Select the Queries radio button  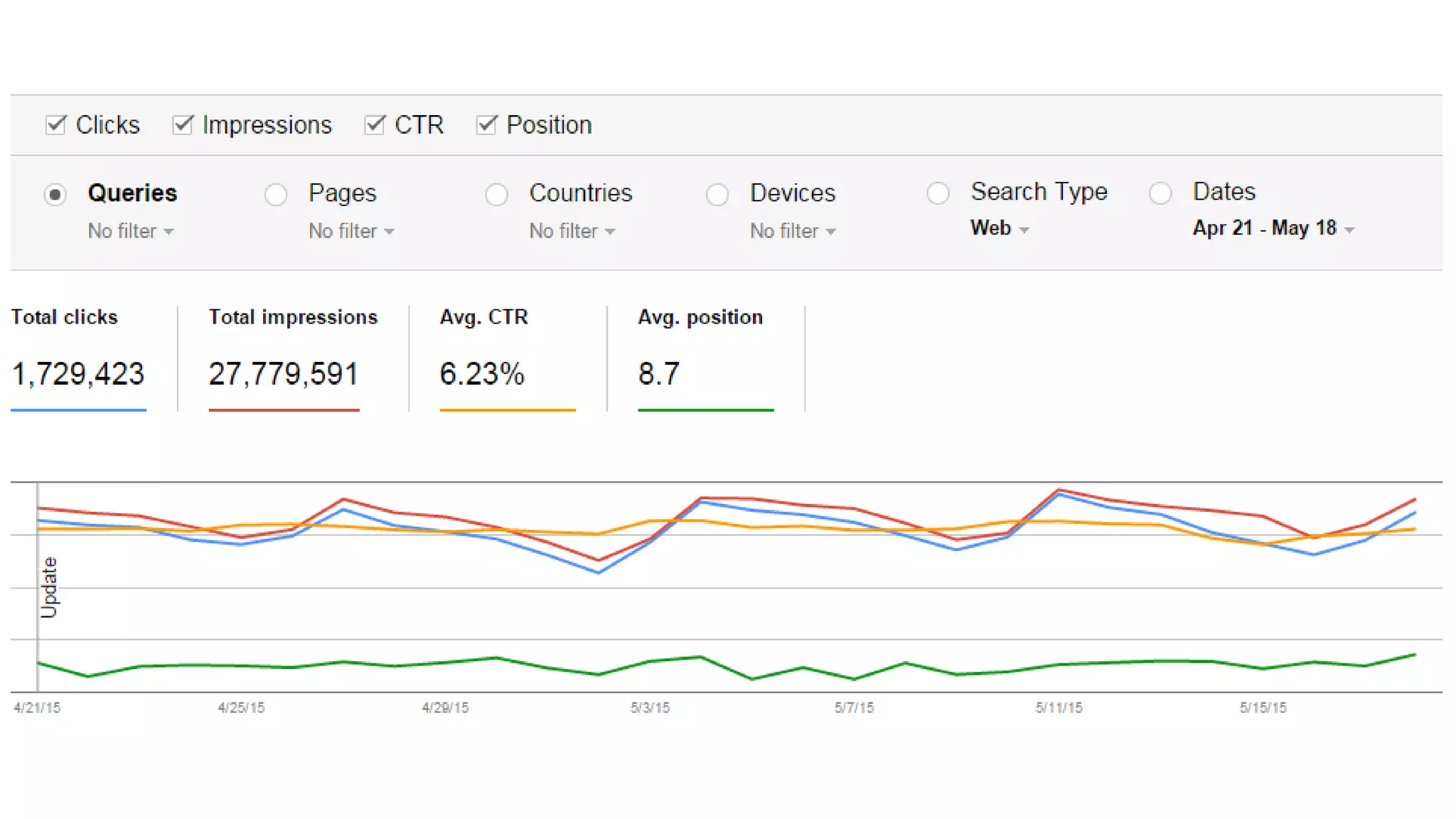click(x=55, y=194)
